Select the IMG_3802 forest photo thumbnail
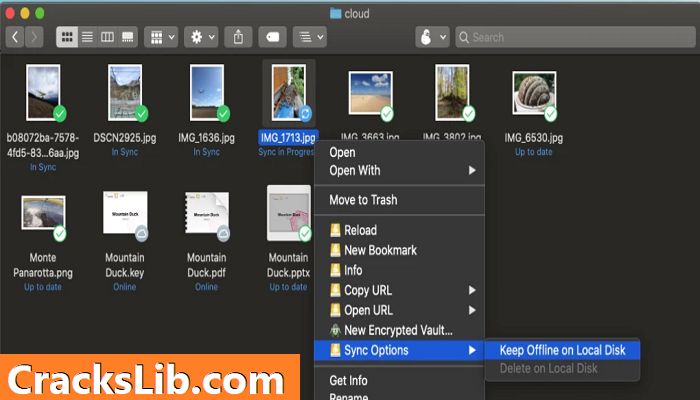Image resolution: width=700 pixels, height=400 pixels. [452, 92]
